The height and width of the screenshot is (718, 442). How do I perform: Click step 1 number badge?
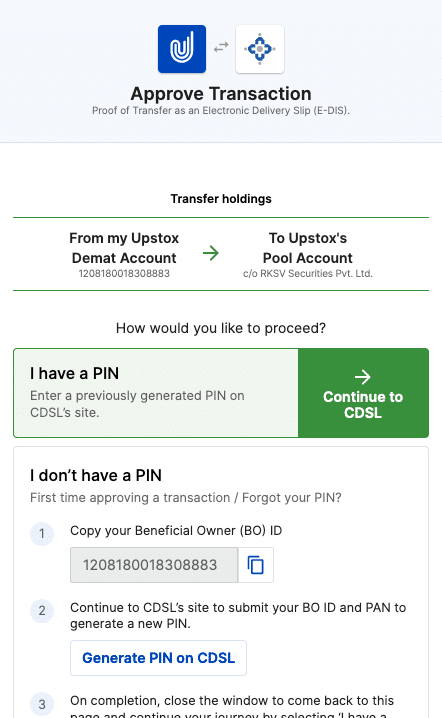click(x=42, y=533)
